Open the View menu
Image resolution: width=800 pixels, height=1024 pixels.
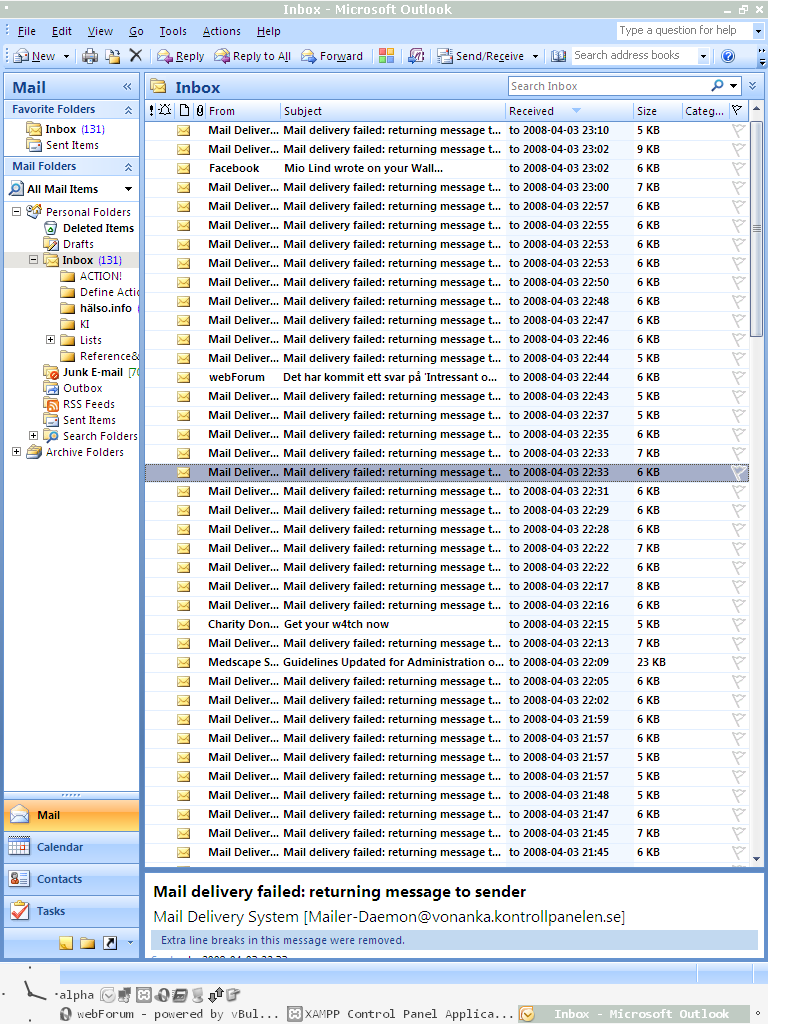(100, 31)
